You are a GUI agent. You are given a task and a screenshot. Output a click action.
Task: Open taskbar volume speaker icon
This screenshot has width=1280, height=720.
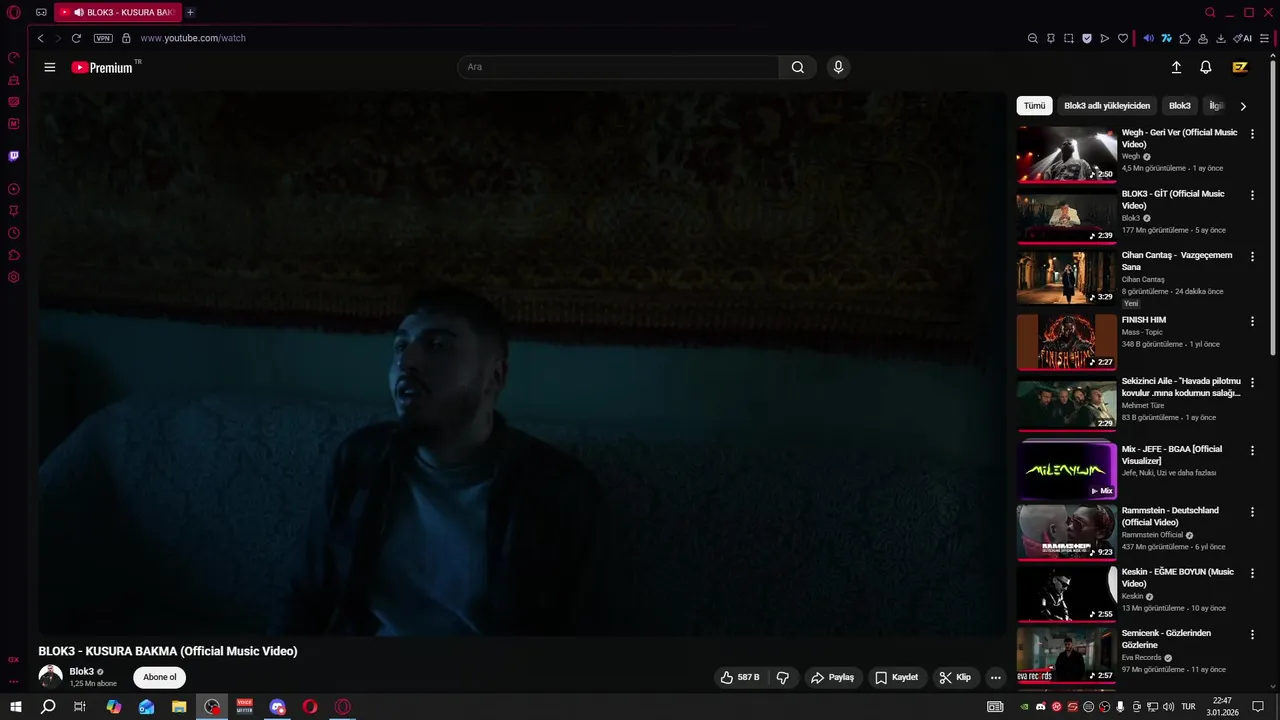(1167, 706)
